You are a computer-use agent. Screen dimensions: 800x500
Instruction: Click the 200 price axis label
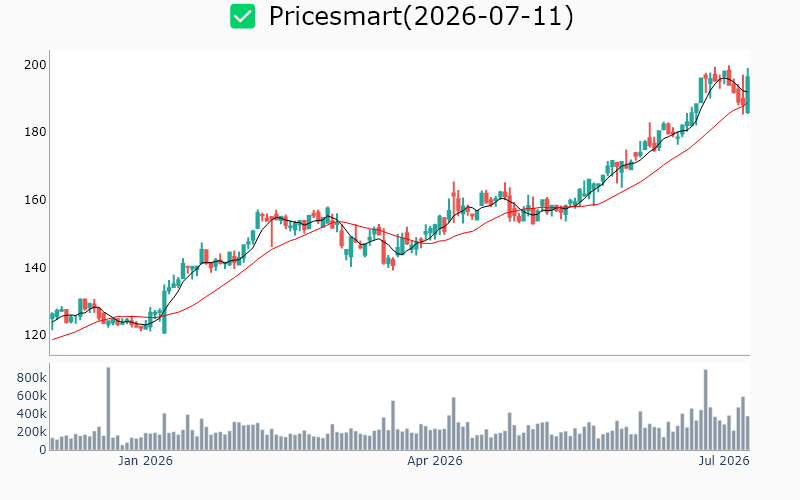(x=35, y=65)
